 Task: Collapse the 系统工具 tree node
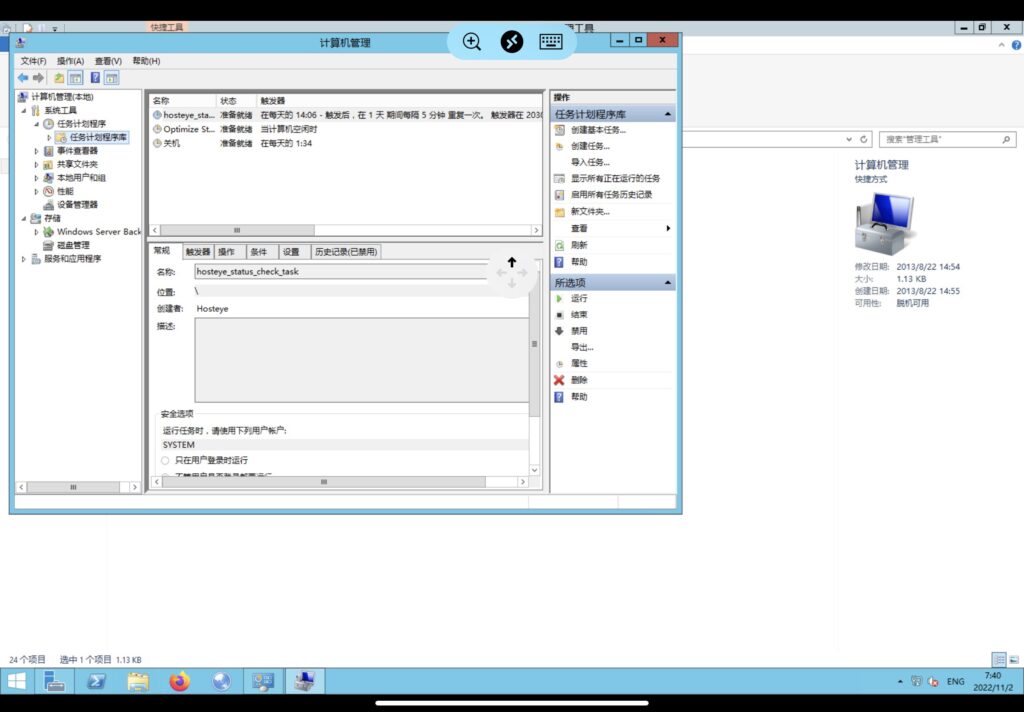(23, 111)
